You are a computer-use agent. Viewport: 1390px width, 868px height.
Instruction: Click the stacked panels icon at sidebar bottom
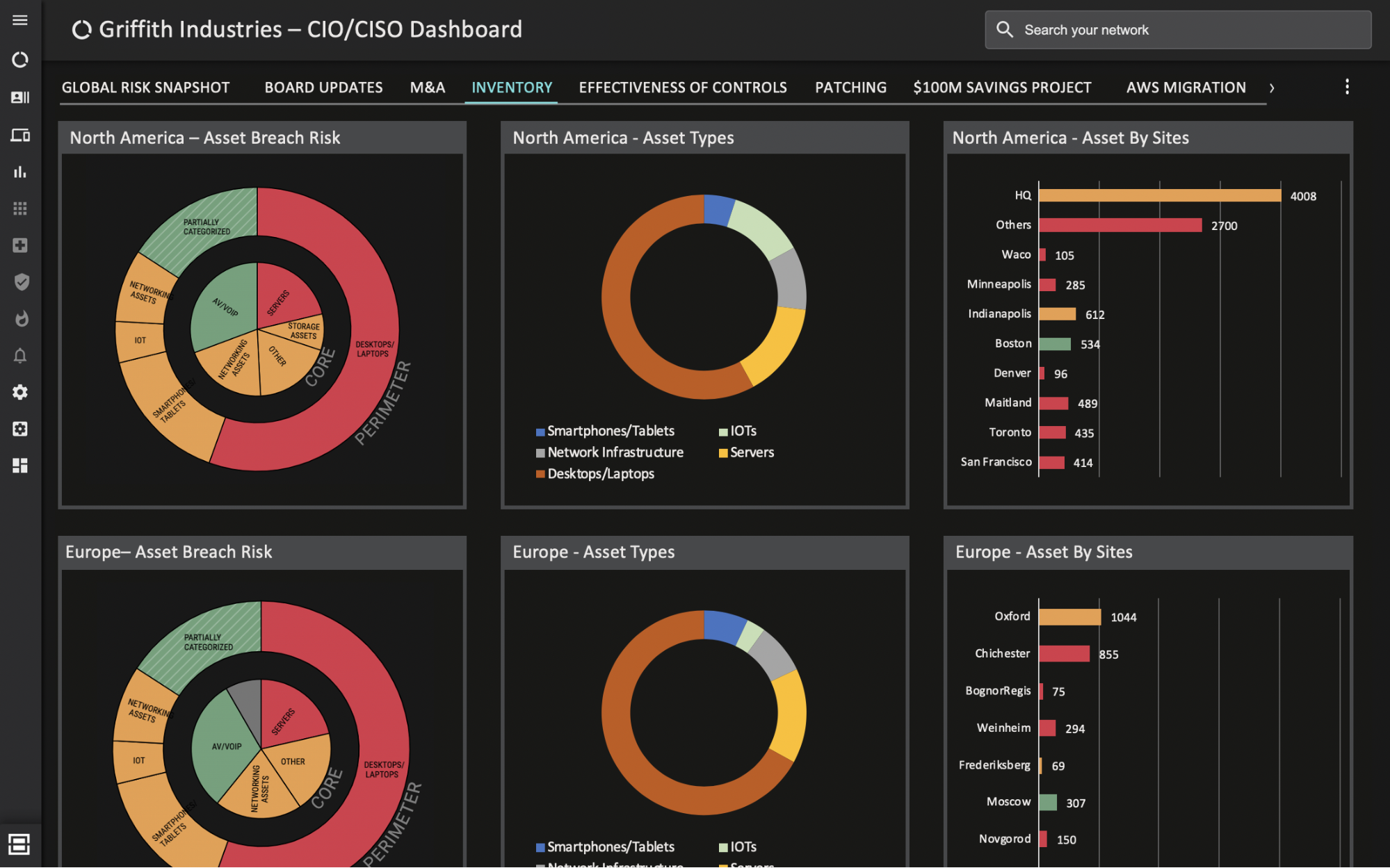(19, 844)
